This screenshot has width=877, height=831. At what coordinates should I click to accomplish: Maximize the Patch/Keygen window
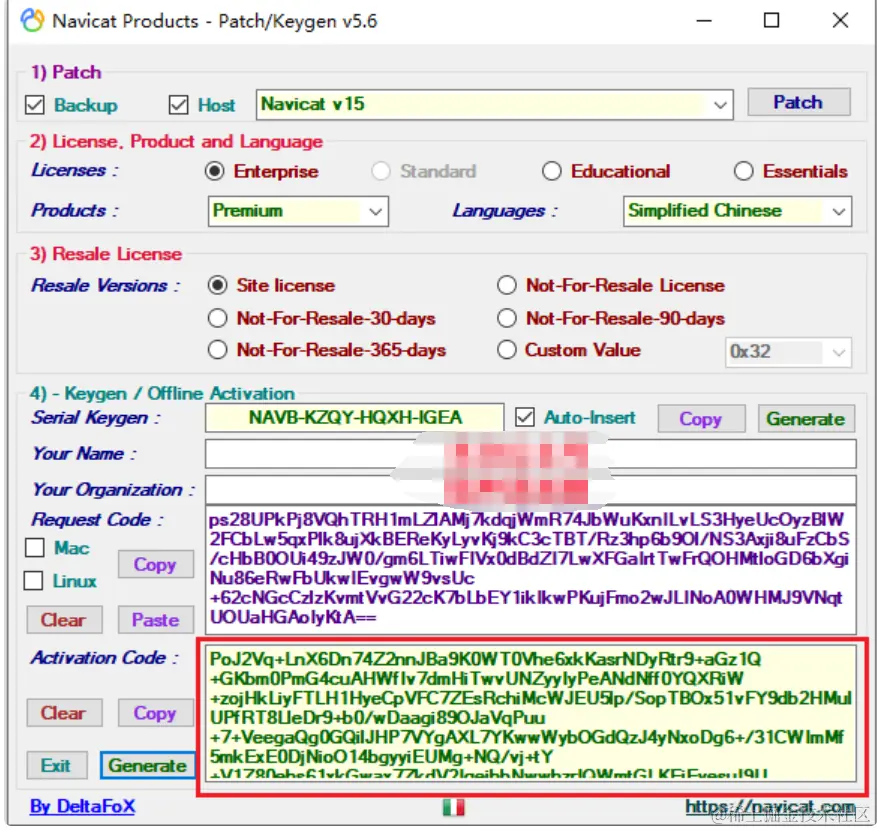coord(771,21)
